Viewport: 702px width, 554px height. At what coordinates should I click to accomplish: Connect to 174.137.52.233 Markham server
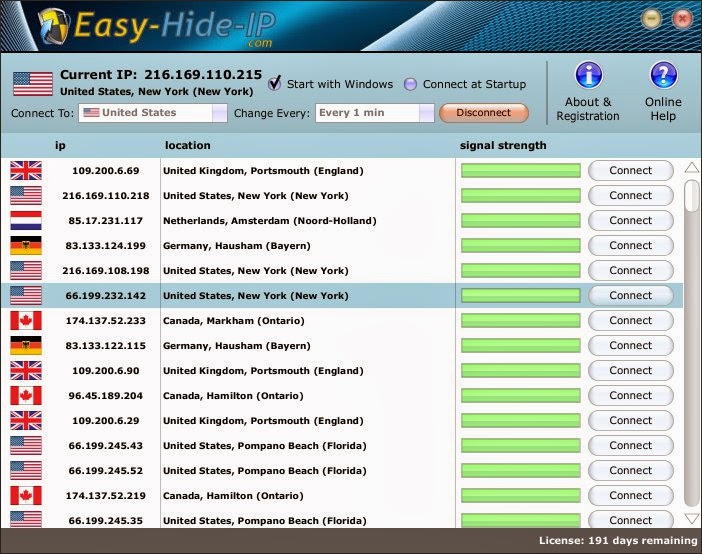tap(630, 321)
